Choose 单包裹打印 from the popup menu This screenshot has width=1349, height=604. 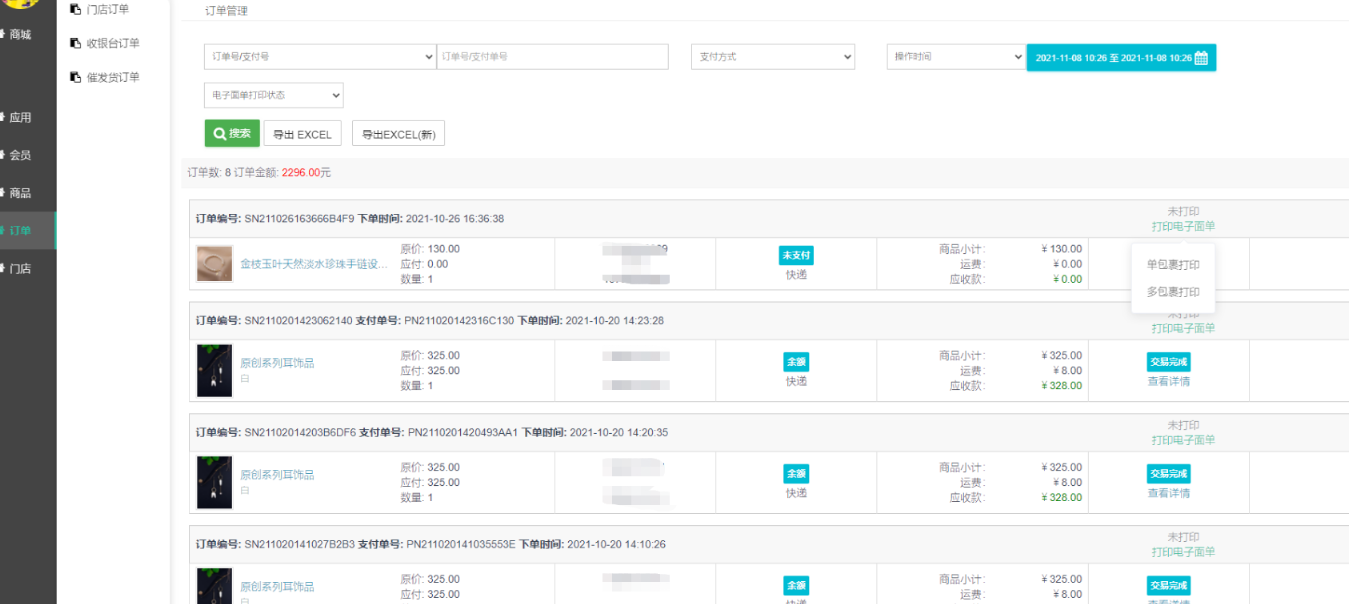(x=1173, y=265)
